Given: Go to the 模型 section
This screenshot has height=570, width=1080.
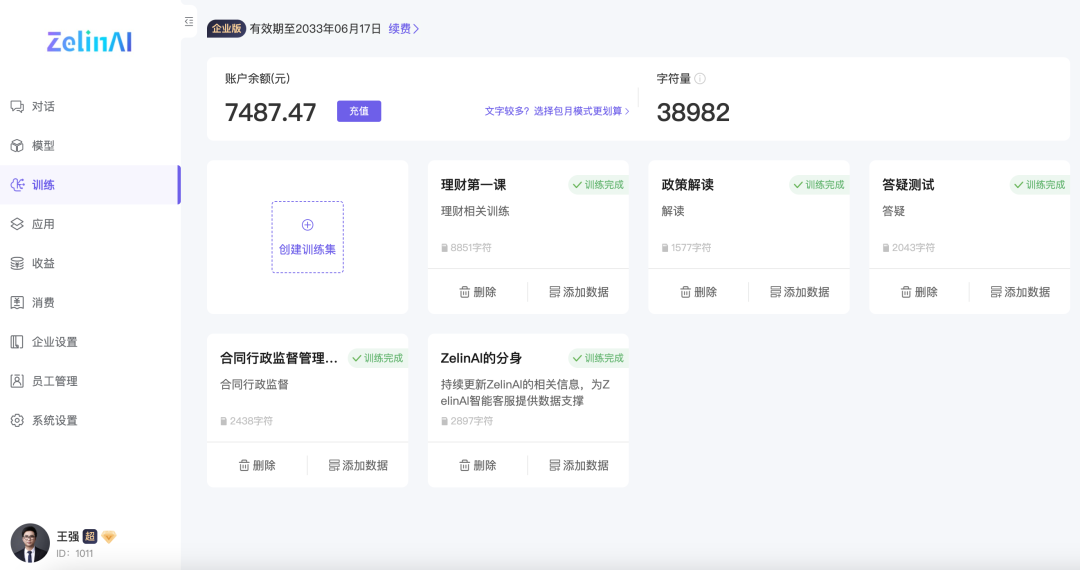Looking at the screenshot, I should [x=90, y=145].
